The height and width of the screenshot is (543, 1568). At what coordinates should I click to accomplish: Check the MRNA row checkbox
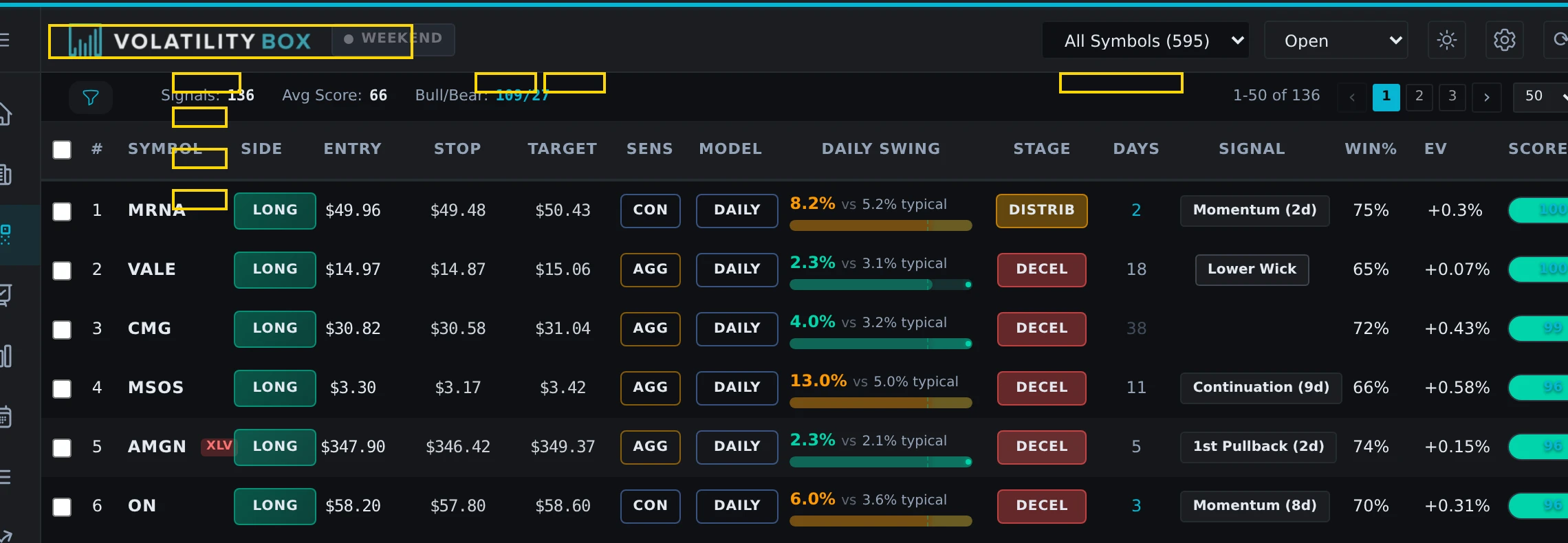click(x=62, y=211)
